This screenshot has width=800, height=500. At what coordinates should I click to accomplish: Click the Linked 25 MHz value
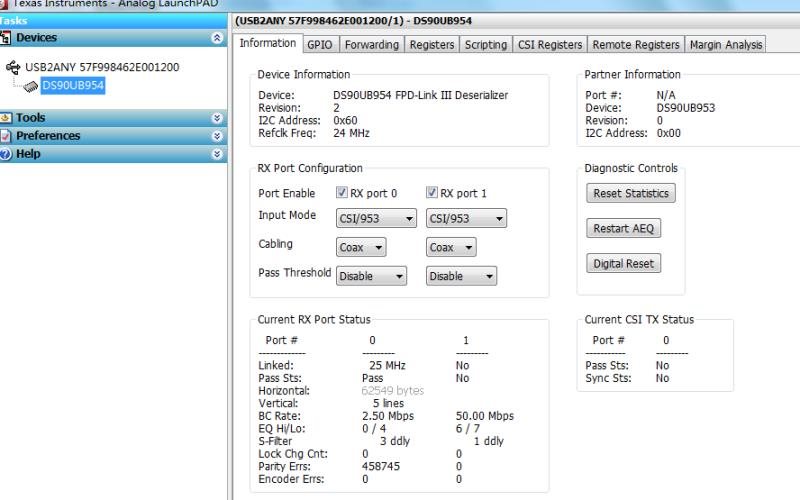387,365
